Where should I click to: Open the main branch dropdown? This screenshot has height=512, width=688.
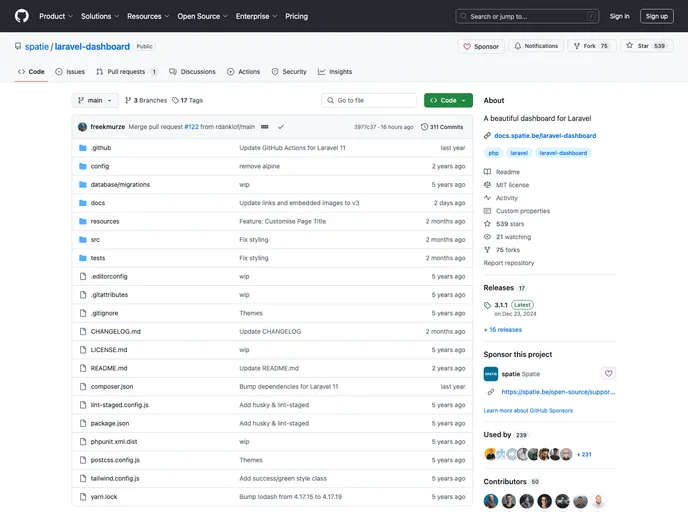pos(95,100)
